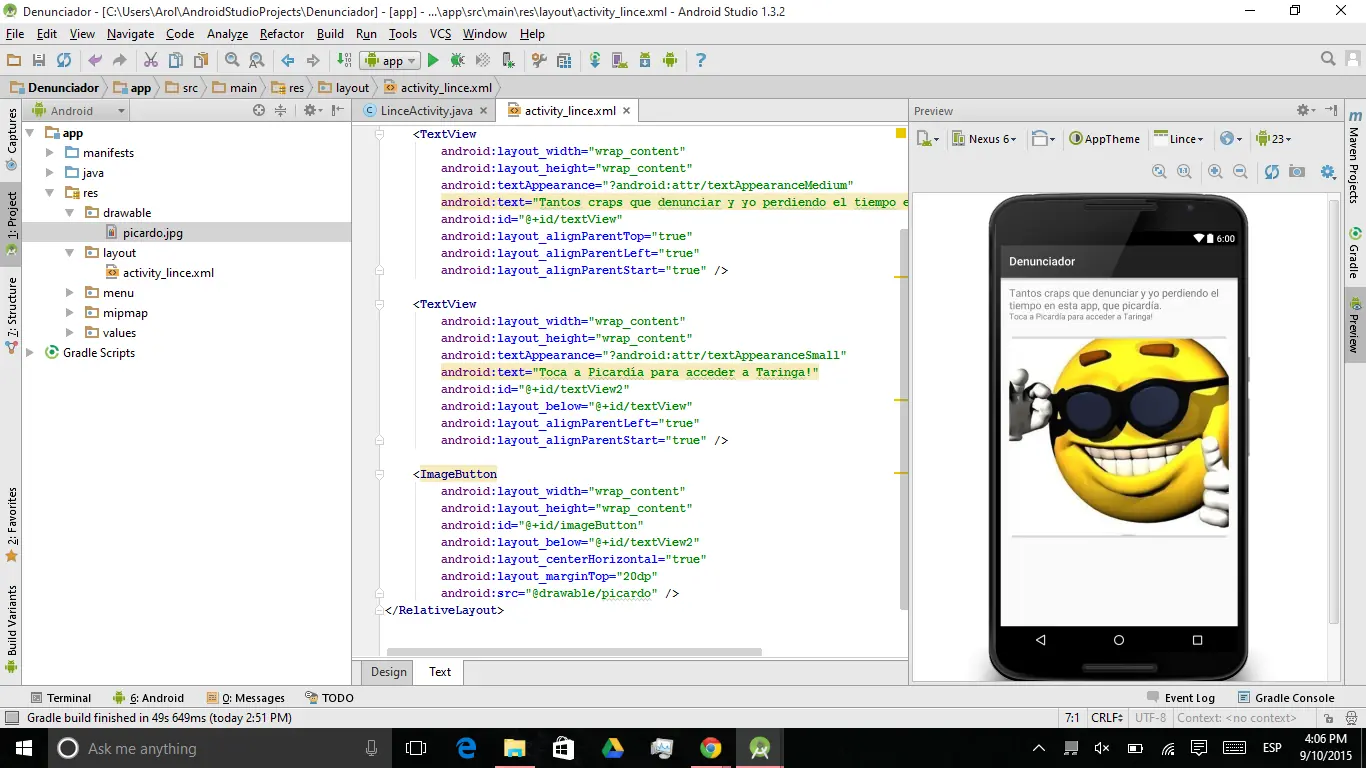Open the Build menu
1366x768 pixels.
tap(330, 34)
